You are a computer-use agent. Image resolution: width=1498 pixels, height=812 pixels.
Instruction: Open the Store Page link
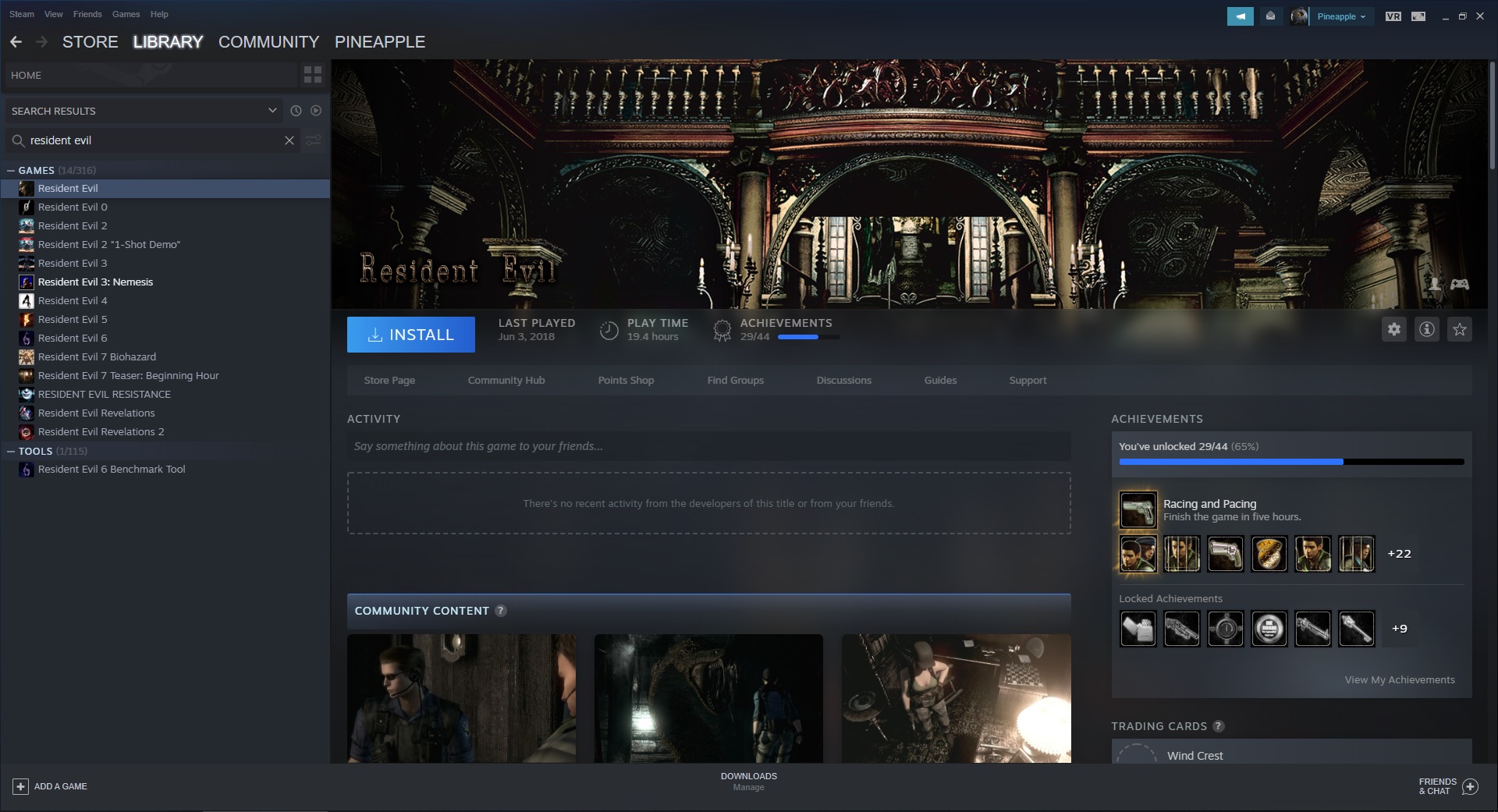click(389, 381)
